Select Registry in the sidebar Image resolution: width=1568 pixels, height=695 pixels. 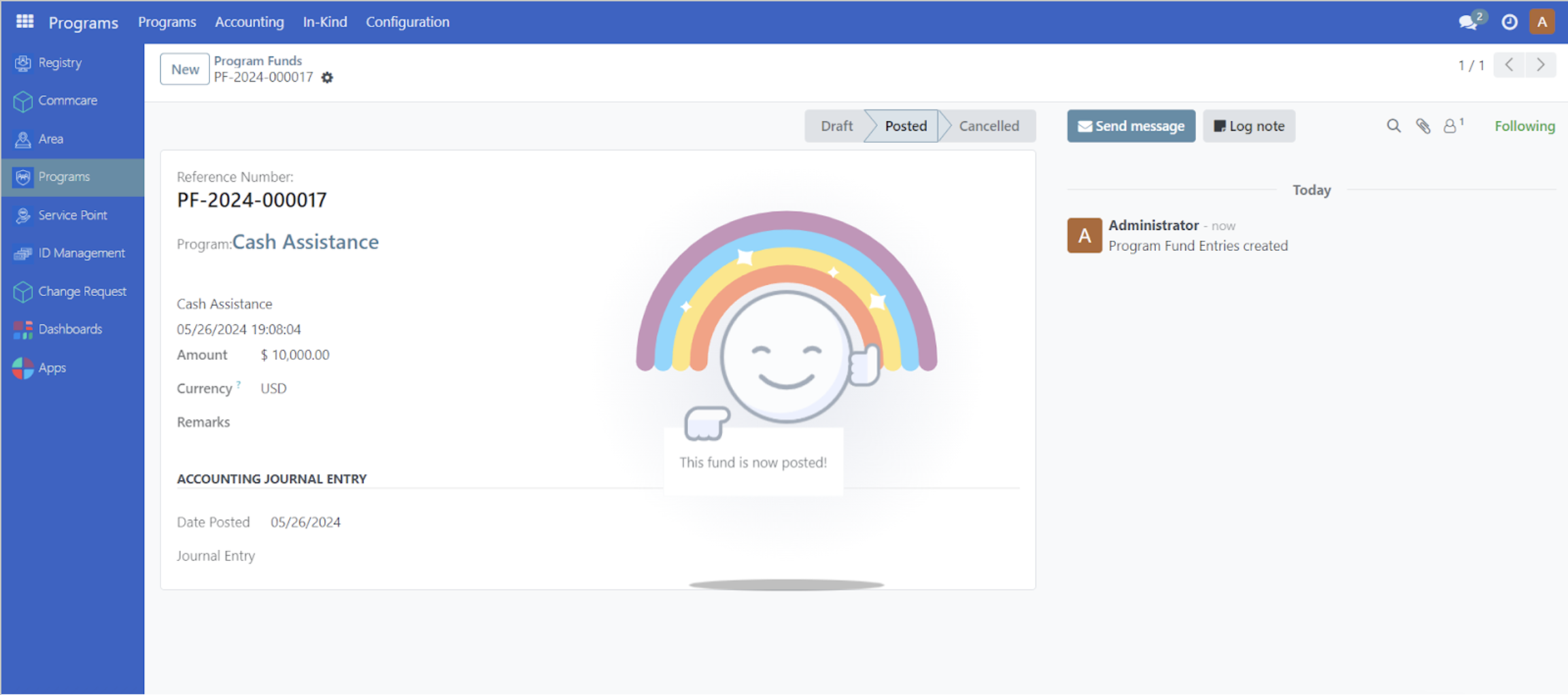(60, 63)
